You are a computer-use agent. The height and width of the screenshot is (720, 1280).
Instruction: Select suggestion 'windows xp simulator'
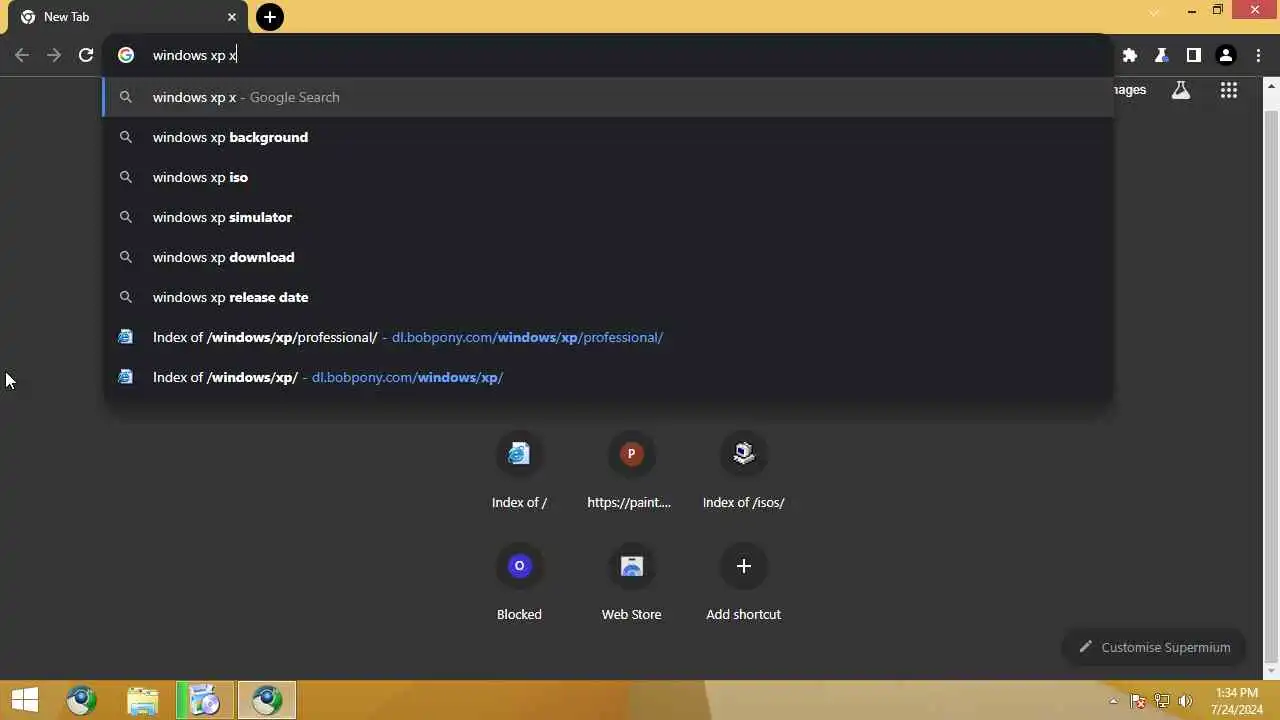[x=608, y=217]
